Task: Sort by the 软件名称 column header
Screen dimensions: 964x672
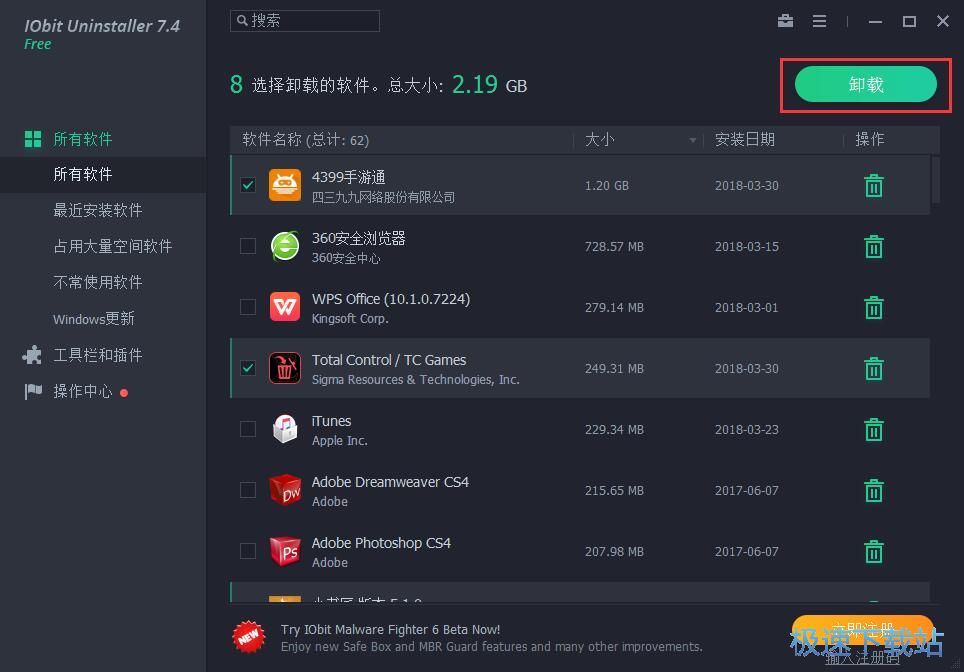Action: [306, 140]
